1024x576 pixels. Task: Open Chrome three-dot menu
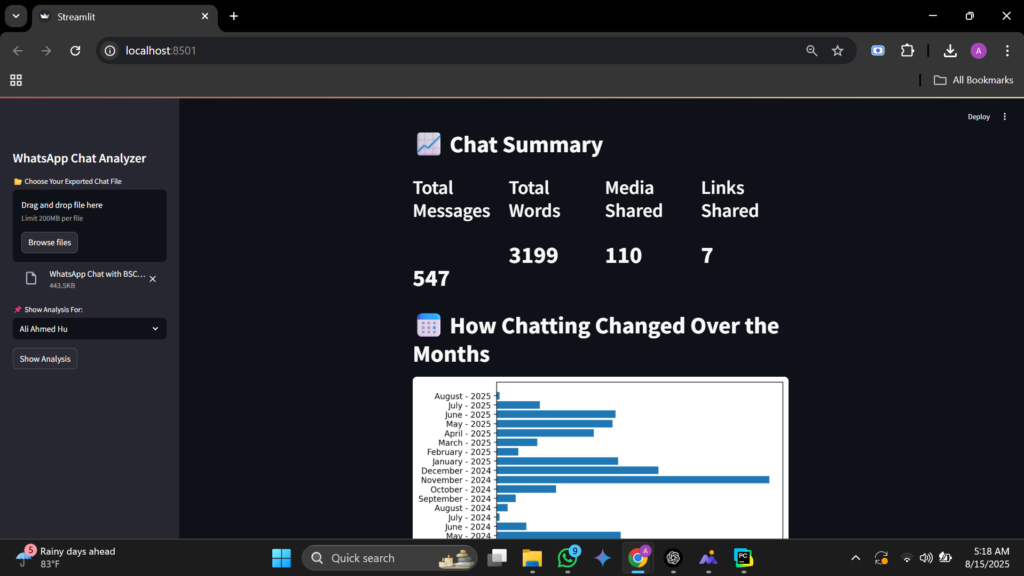pyautogui.click(x=1007, y=50)
